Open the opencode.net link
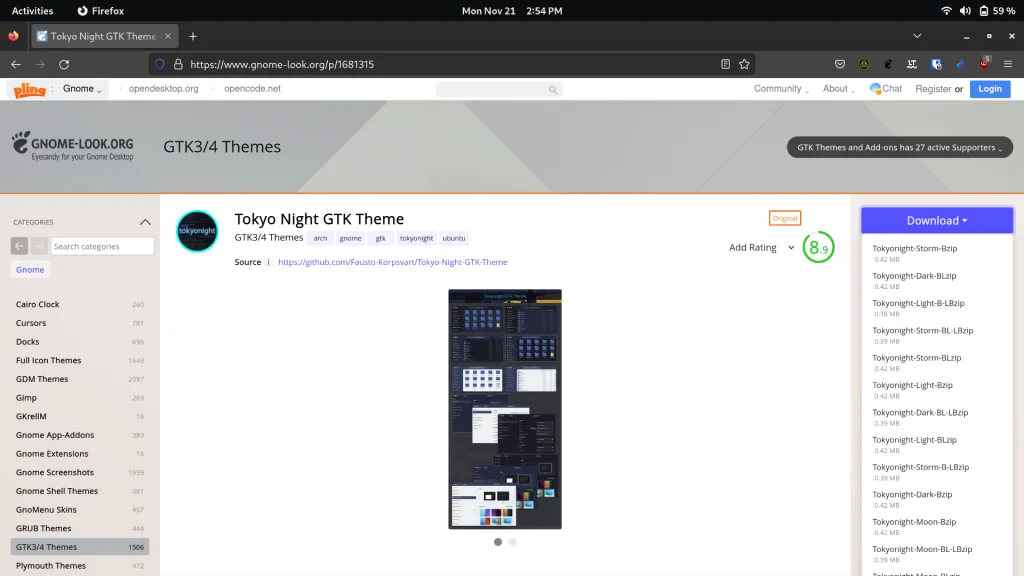The width and height of the screenshot is (1024, 576). (252, 89)
